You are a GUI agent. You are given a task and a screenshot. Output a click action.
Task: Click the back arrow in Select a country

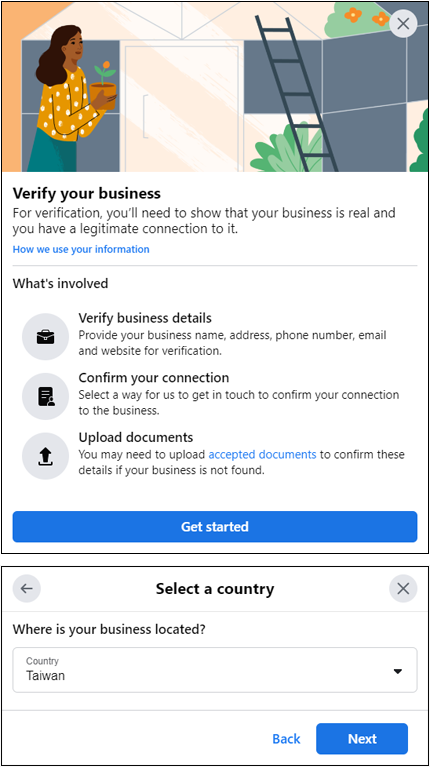(x=26, y=588)
